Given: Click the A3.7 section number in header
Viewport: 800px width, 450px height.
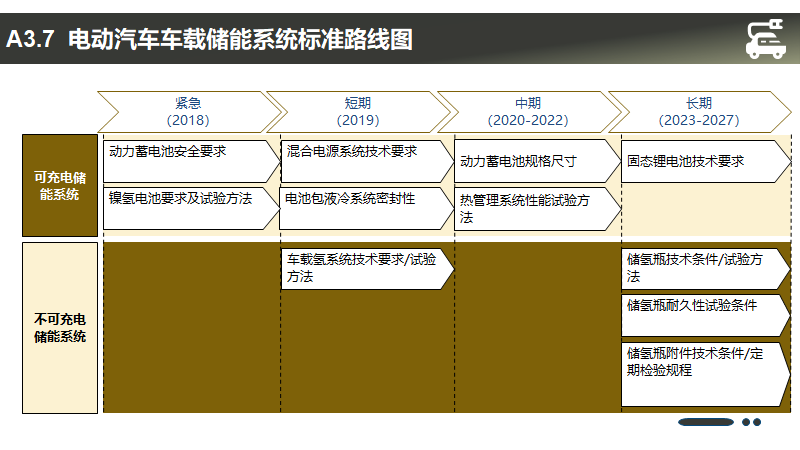Looking at the screenshot, I should [30, 39].
